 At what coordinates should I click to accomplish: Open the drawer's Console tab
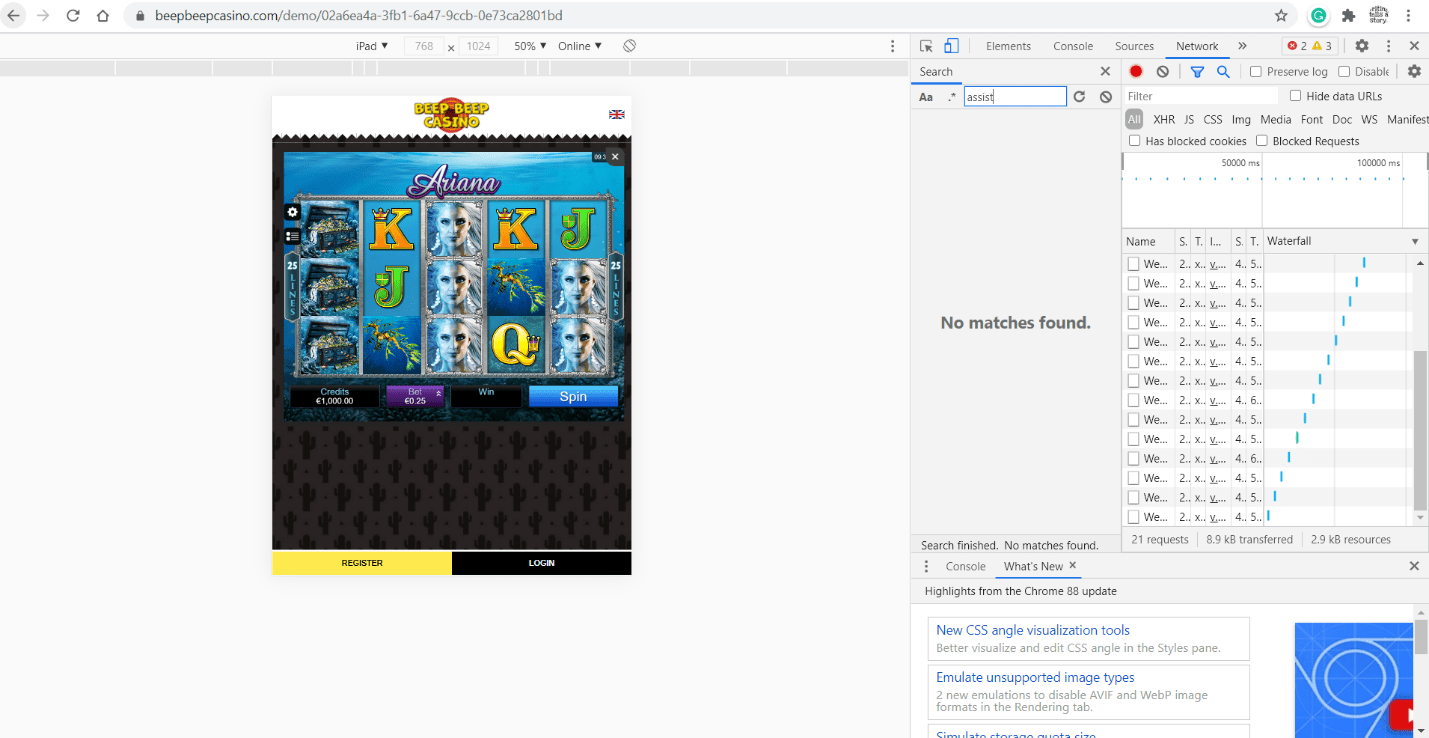tap(966, 566)
